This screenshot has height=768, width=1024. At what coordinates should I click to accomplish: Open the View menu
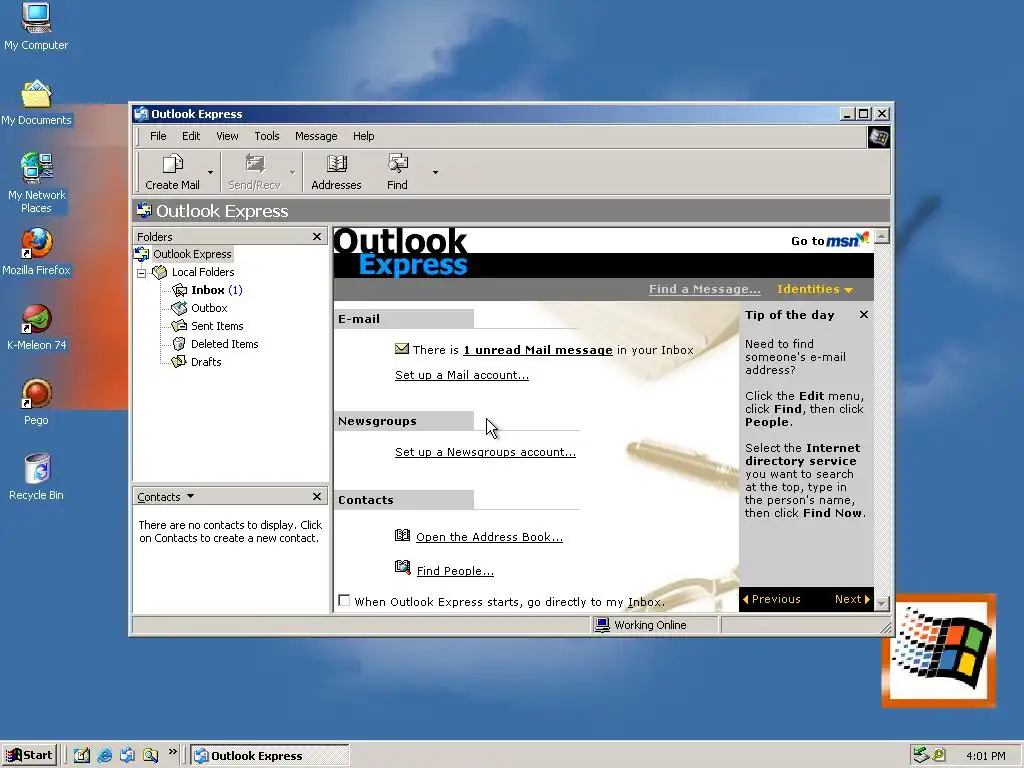click(227, 136)
